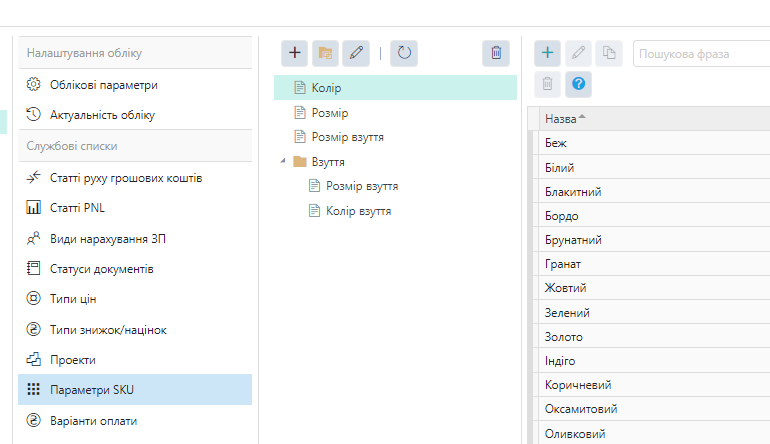The height and width of the screenshot is (444, 770).
Task: Select the Блакитний row in table
Action: coord(573,191)
